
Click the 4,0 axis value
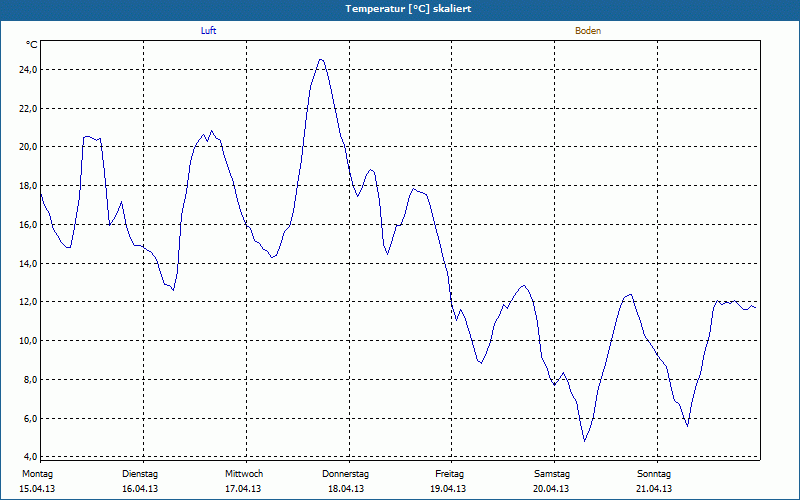30,456
